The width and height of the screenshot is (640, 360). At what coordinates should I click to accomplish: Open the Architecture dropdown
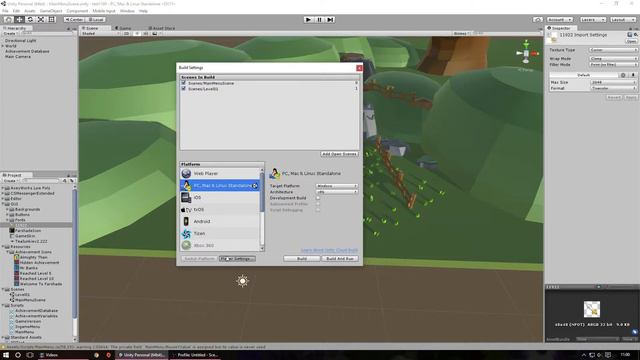point(337,192)
